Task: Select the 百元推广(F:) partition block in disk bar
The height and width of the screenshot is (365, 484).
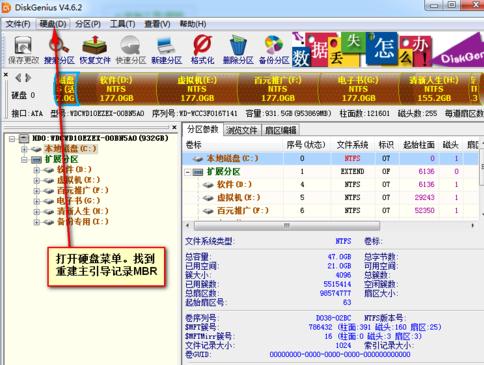Action: tap(278, 89)
